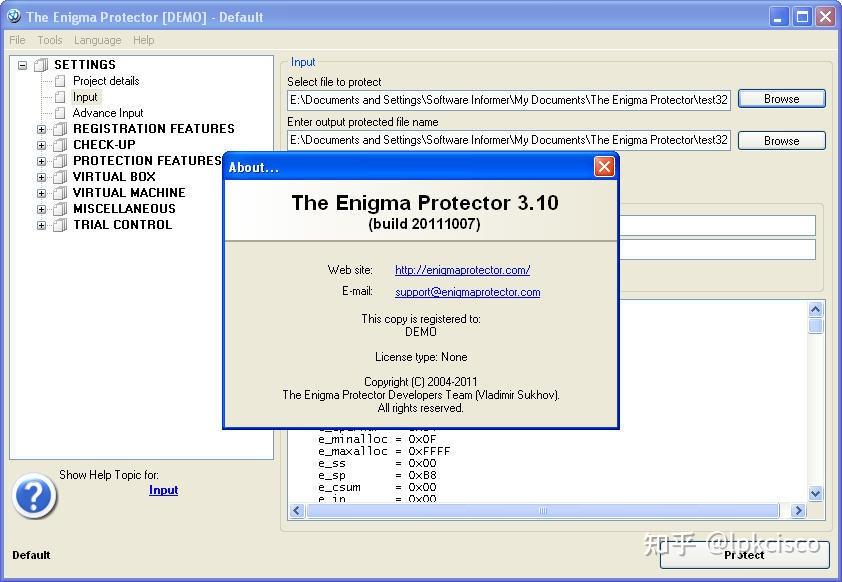Click the TRIAL CONTROL folder icon
842x582 pixels.
[60, 225]
